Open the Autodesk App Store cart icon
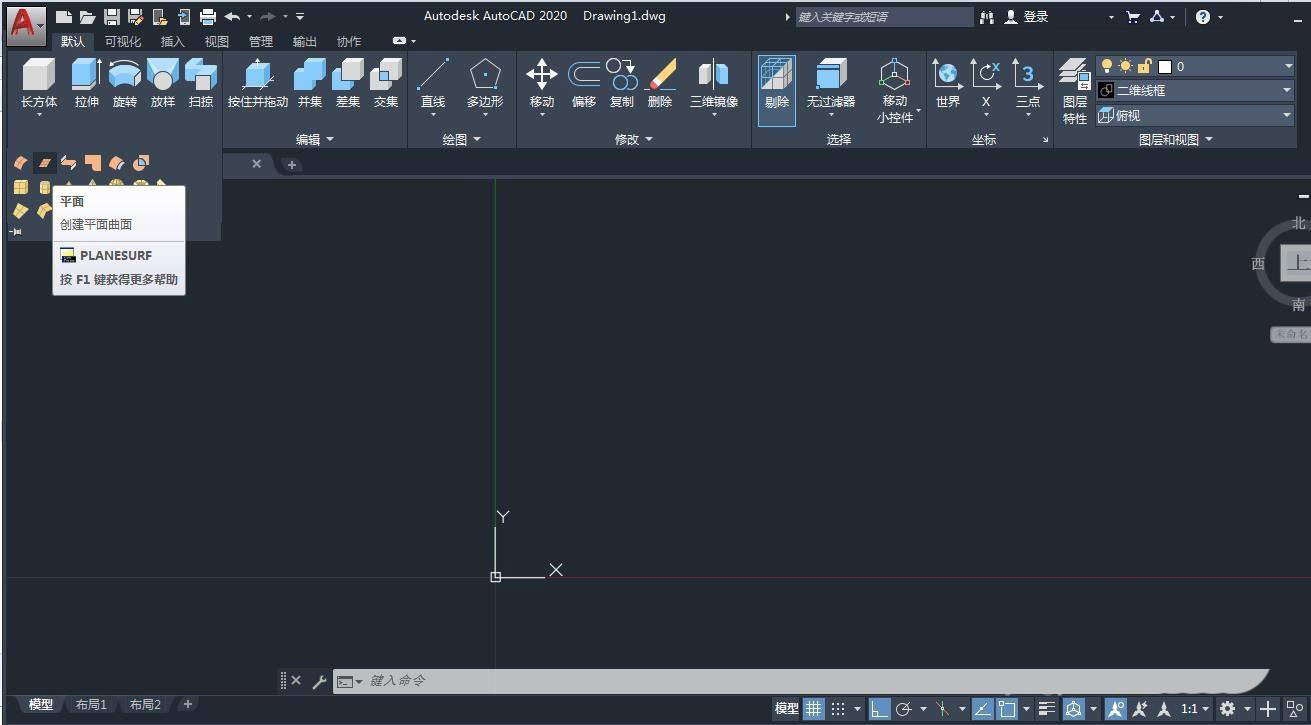The width and height of the screenshot is (1311, 725). (x=1132, y=16)
